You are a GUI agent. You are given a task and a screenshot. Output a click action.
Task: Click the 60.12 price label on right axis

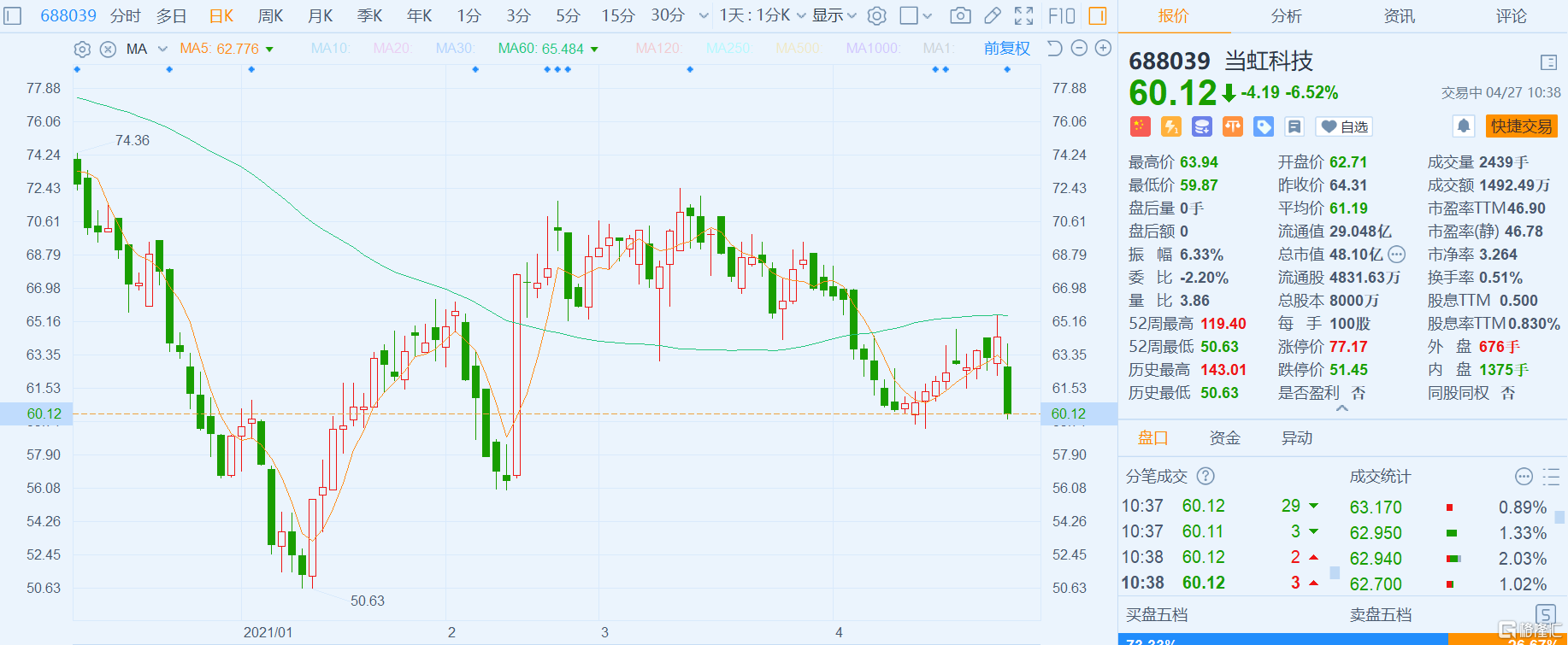[1079, 413]
